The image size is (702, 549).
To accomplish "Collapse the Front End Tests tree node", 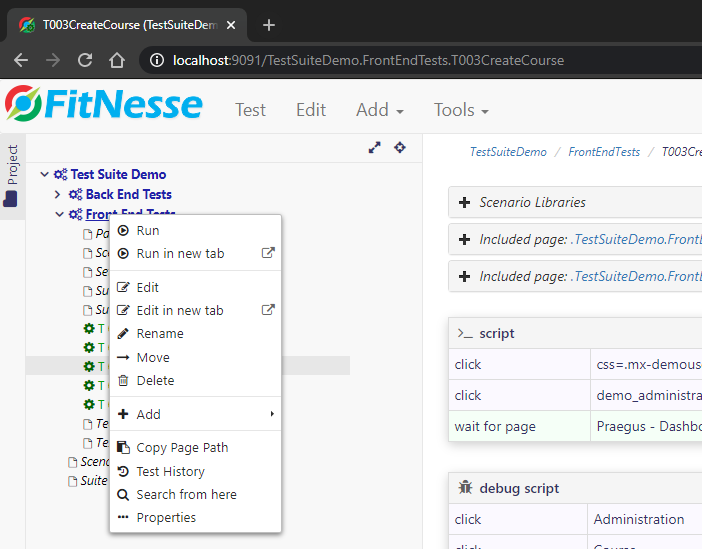I will pyautogui.click(x=60, y=214).
